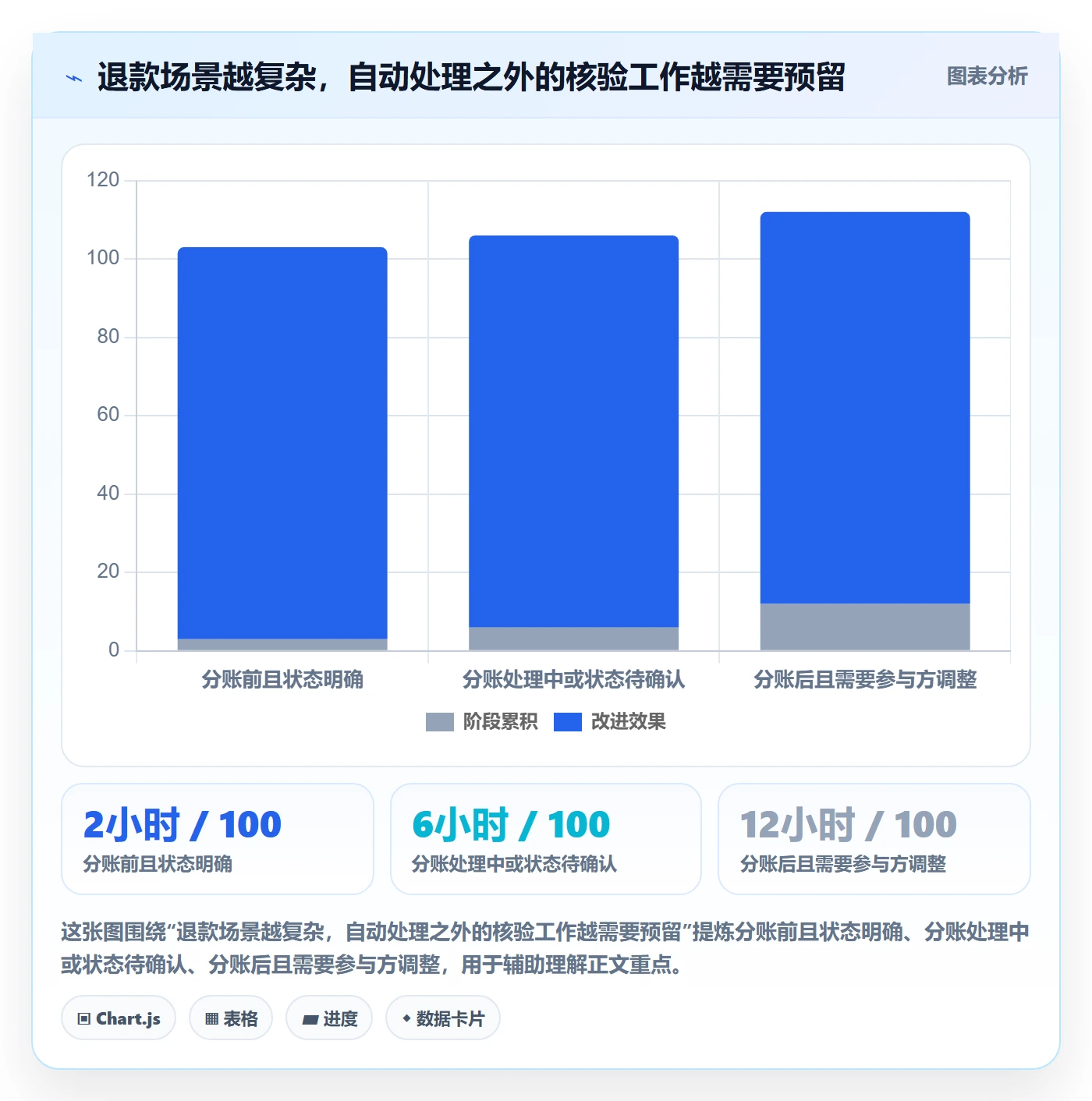Click the blue 改进效果 legend swatch
The image size is (1092, 1101).
click(x=568, y=722)
